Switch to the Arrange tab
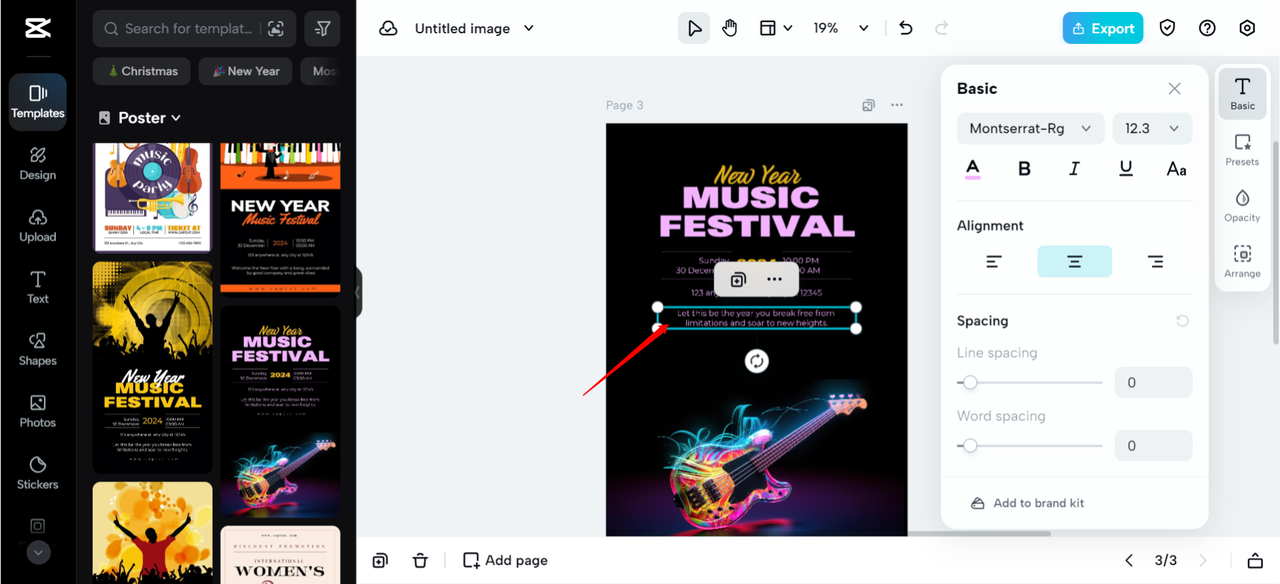 point(1243,262)
